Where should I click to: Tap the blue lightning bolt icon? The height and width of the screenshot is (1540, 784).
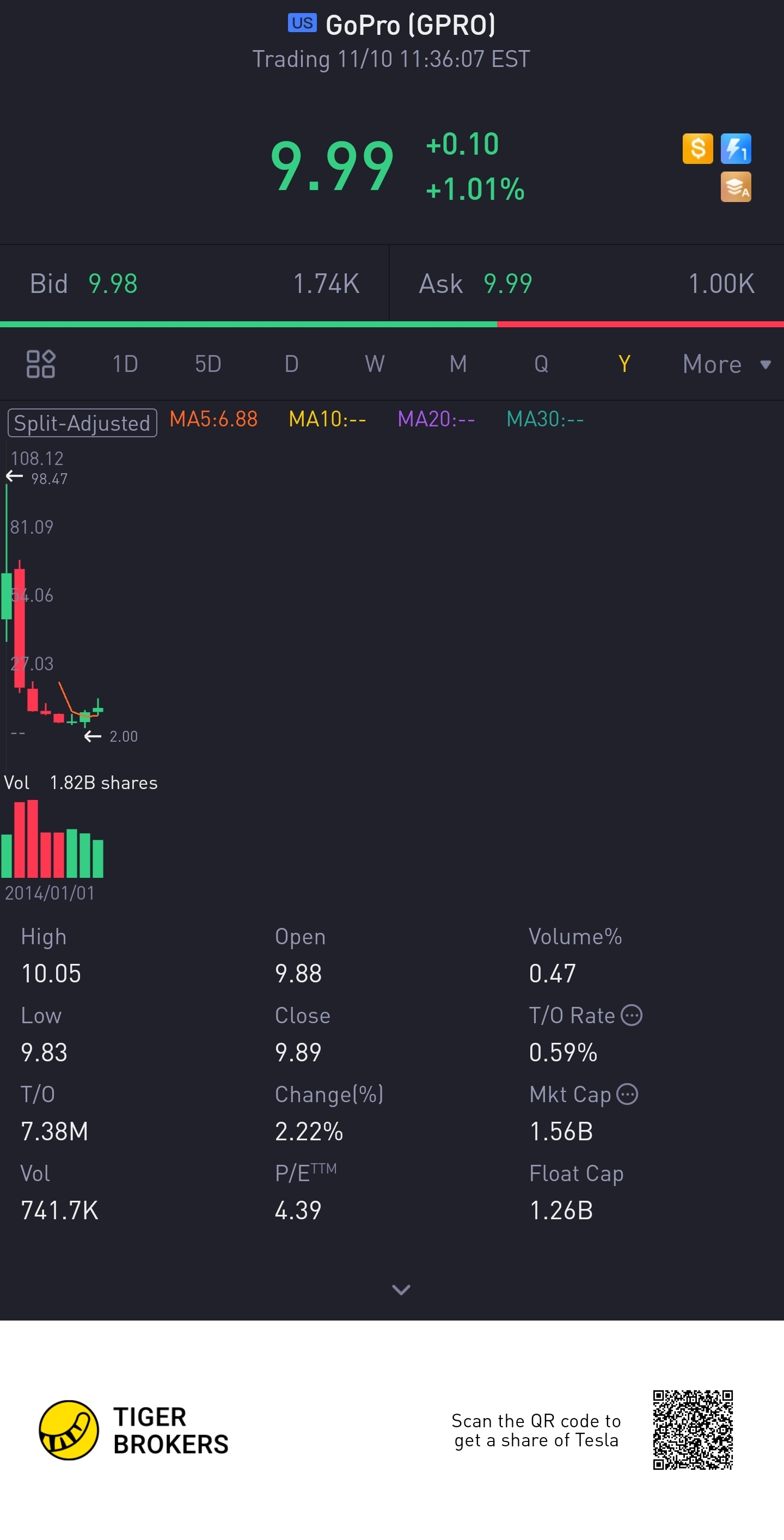736,148
